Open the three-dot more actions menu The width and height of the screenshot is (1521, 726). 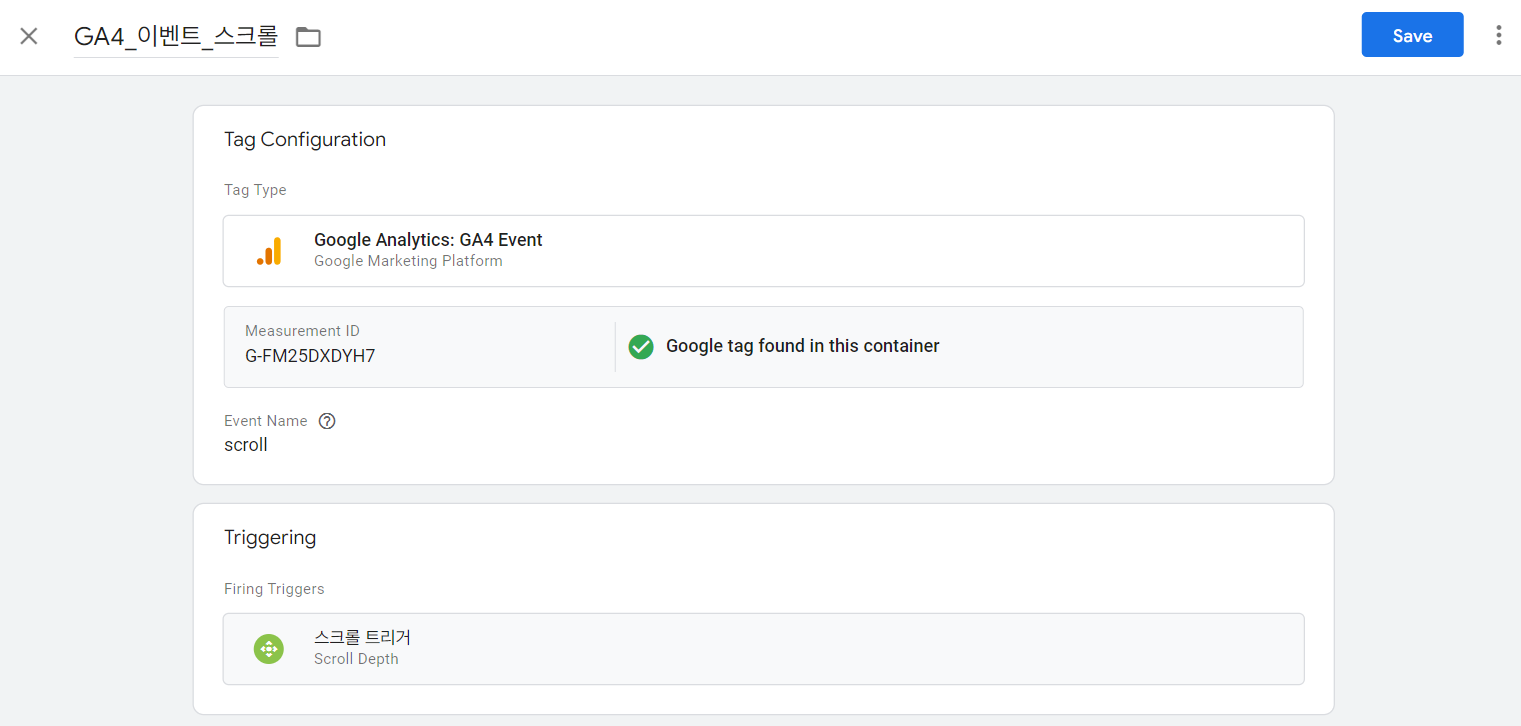[1498, 35]
